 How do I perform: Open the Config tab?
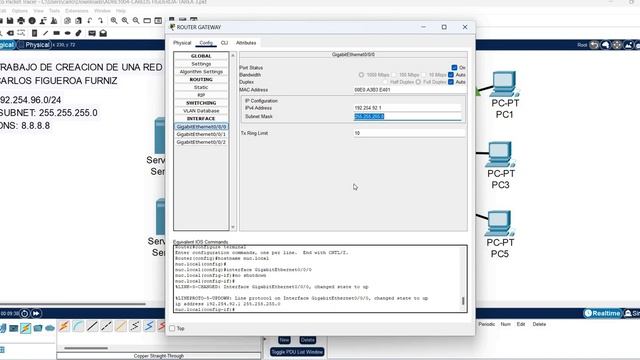coord(206,43)
